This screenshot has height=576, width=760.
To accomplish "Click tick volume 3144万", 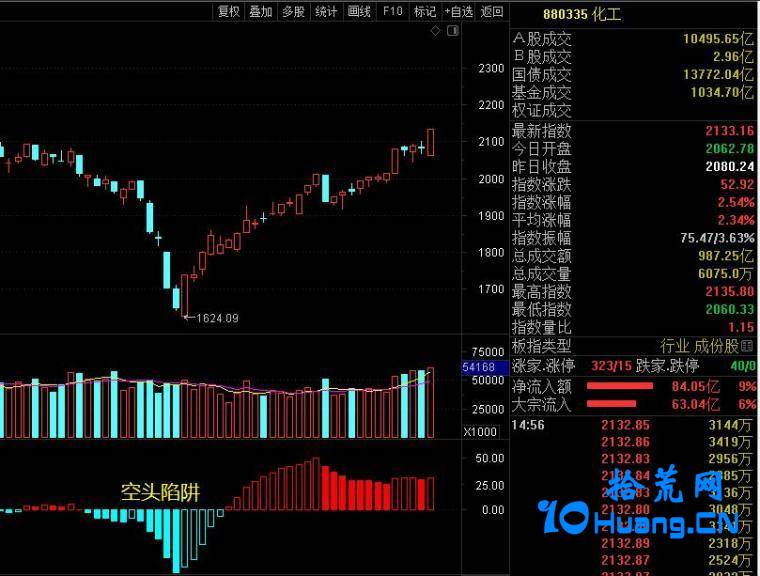I will (x=729, y=425).
